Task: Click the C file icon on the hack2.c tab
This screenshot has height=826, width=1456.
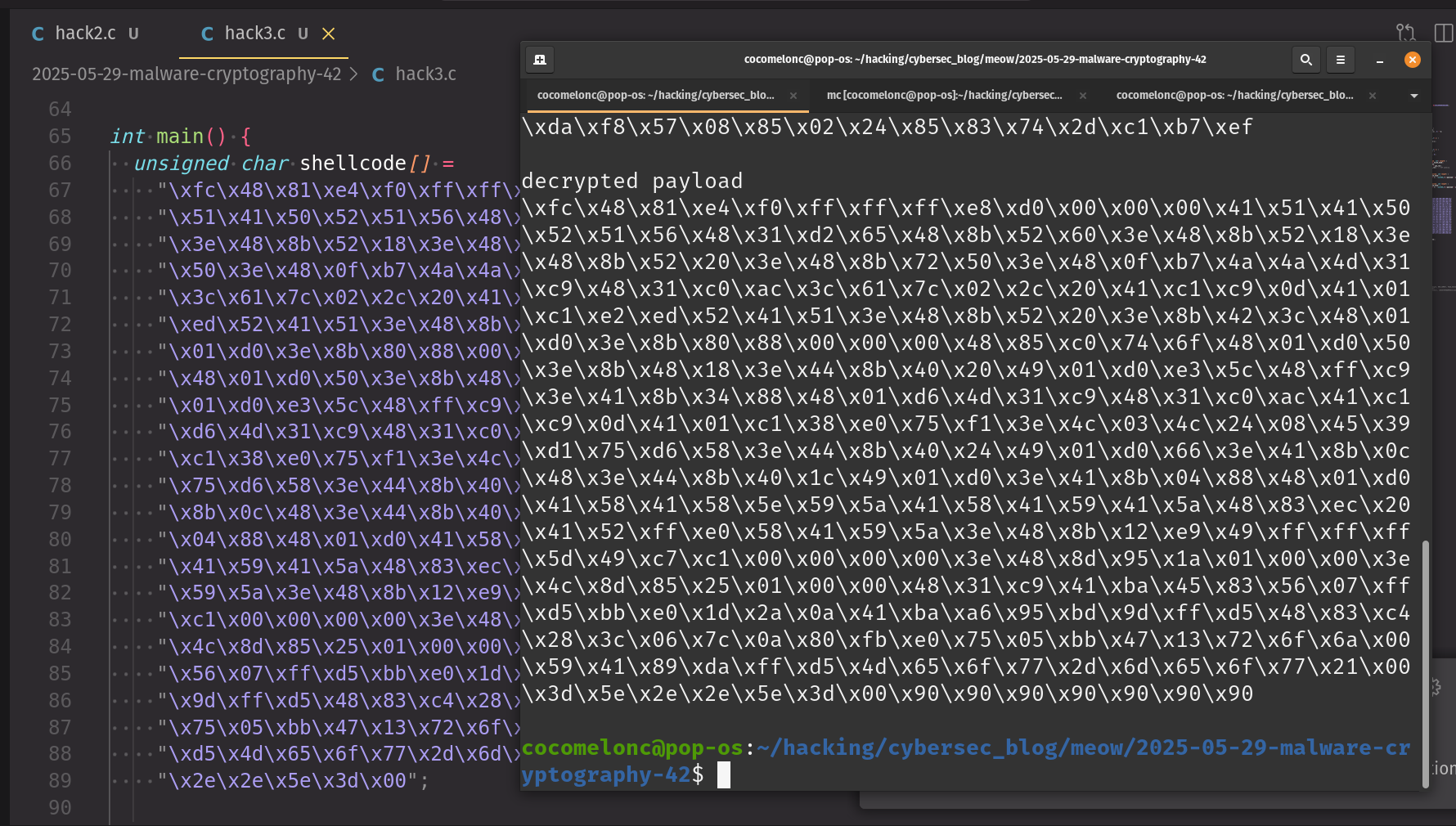Action: (x=38, y=34)
